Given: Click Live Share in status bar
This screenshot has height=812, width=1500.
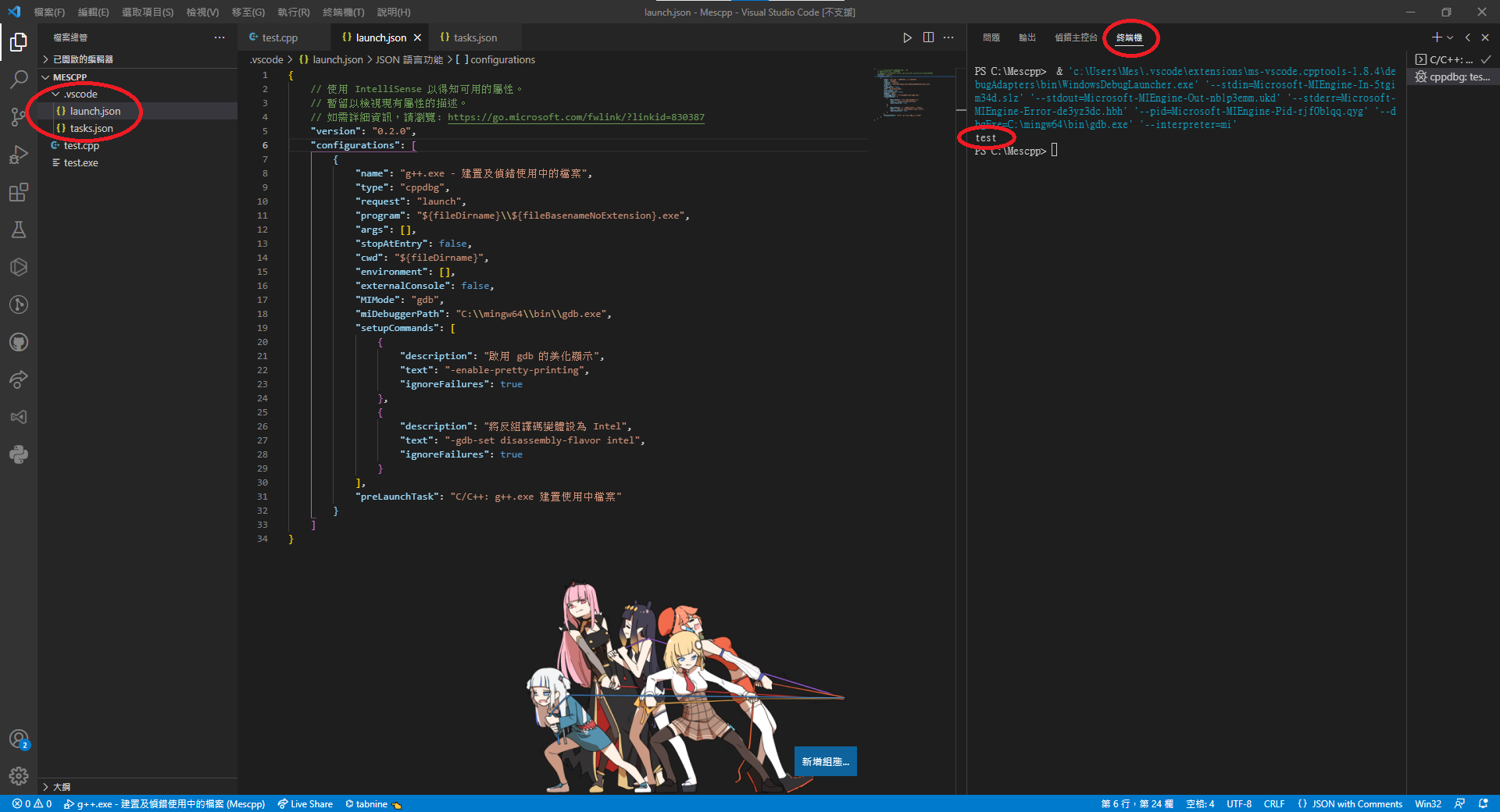Looking at the screenshot, I should pos(305,803).
